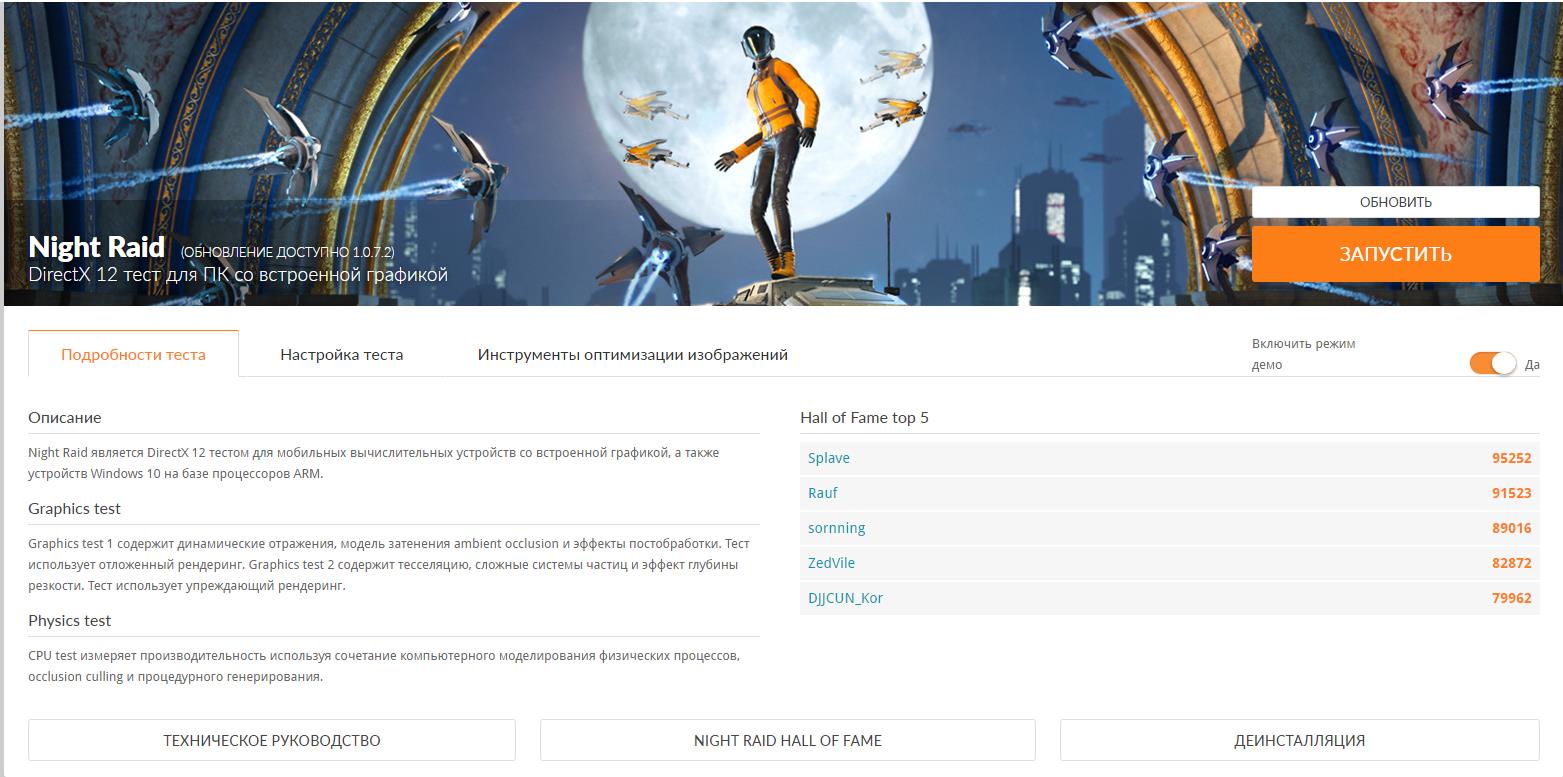Select the score 91523
The image size is (1563, 777).
point(1511,493)
